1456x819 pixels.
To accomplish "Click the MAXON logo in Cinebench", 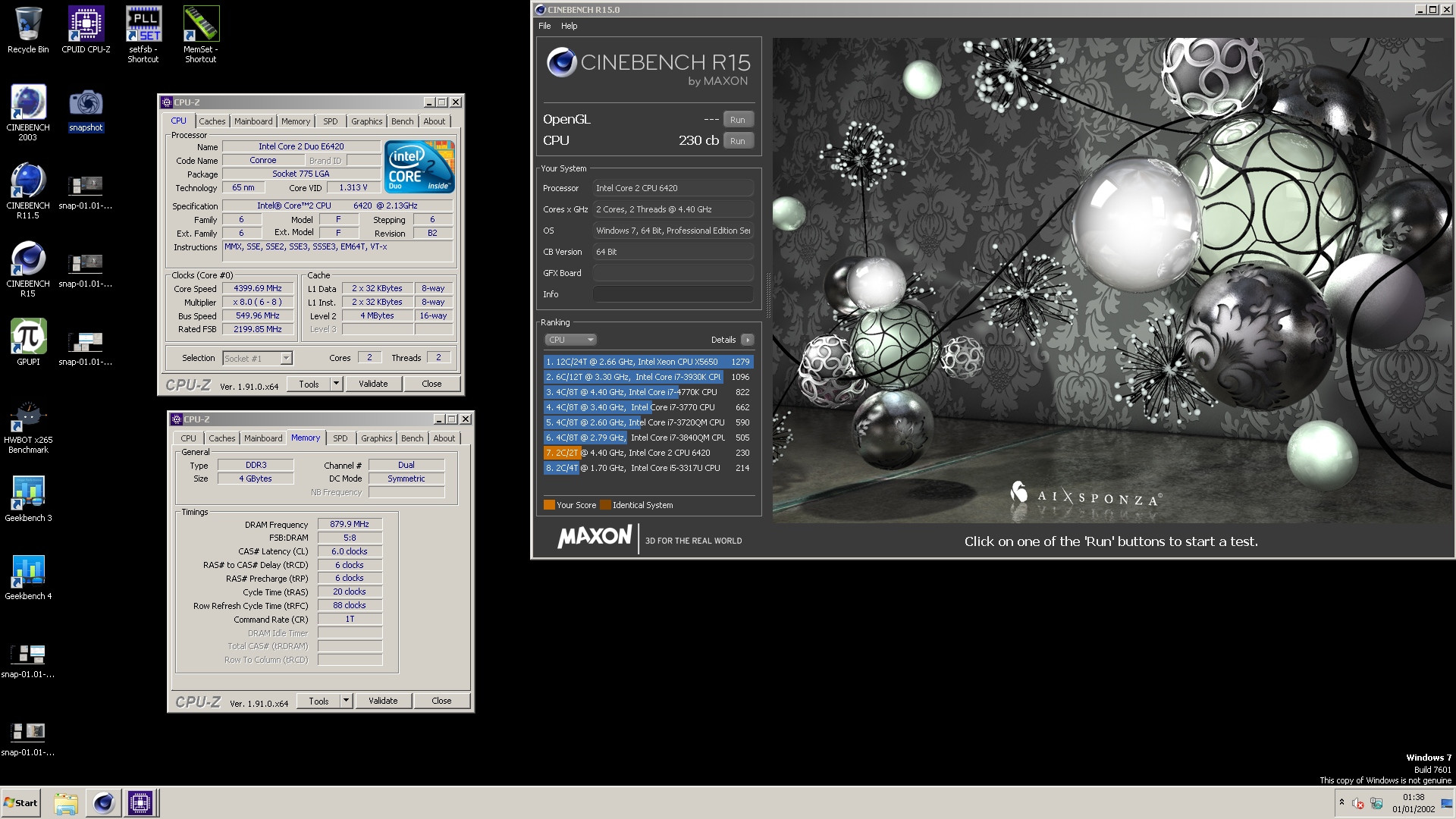I will click(595, 537).
